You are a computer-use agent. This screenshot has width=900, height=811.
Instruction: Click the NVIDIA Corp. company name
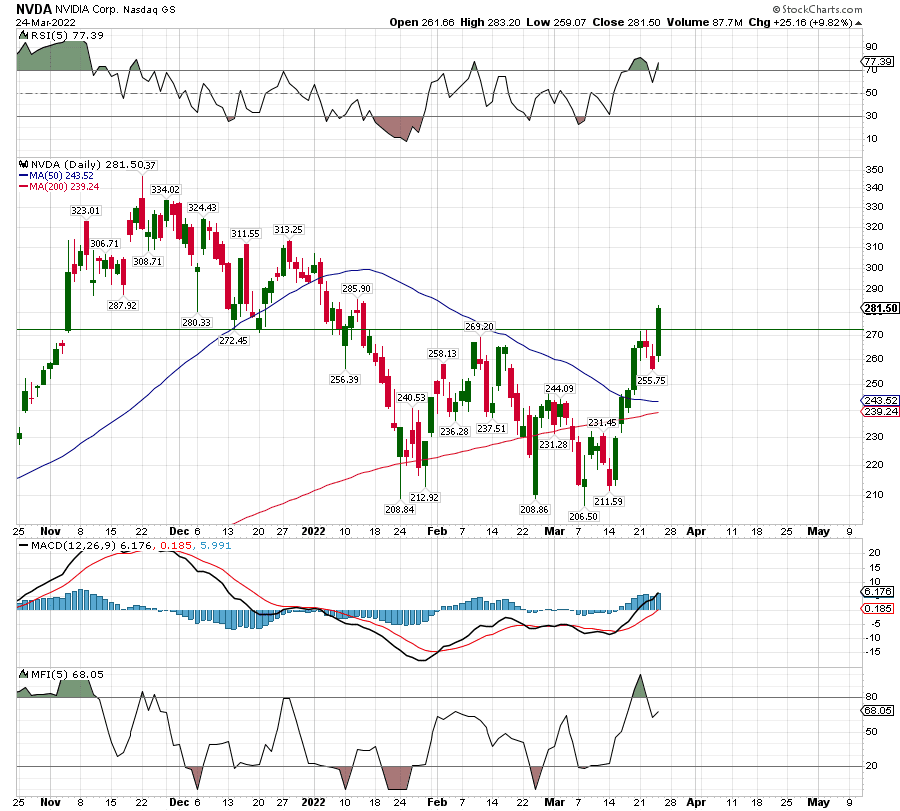pyautogui.click(x=87, y=10)
